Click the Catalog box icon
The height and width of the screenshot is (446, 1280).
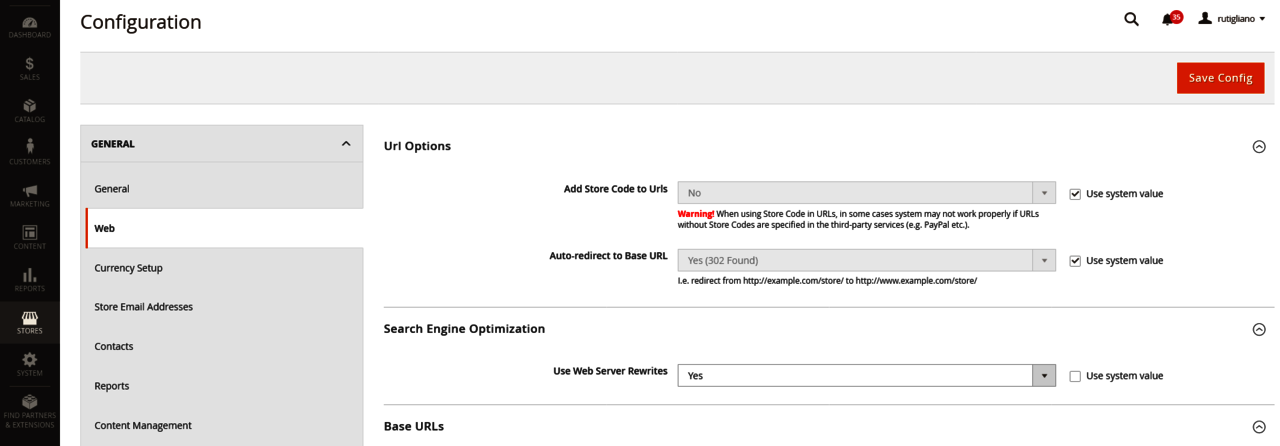[x=29, y=109]
